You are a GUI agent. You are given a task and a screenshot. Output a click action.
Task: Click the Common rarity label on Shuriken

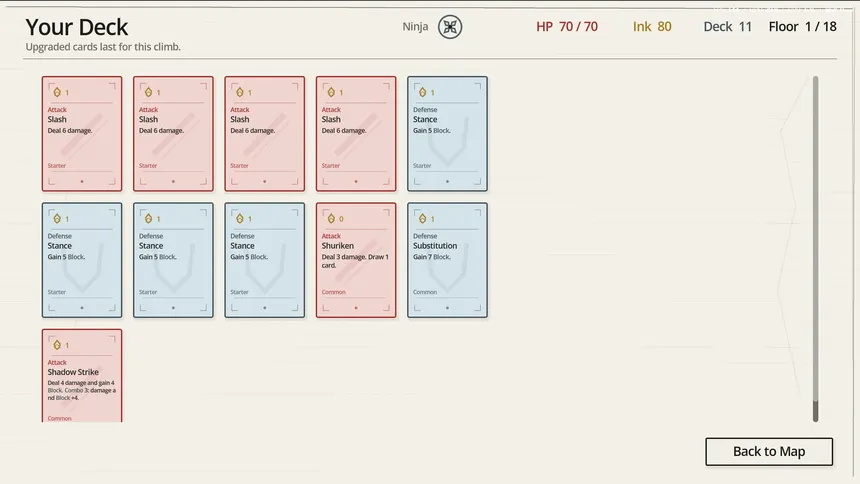(x=333, y=292)
